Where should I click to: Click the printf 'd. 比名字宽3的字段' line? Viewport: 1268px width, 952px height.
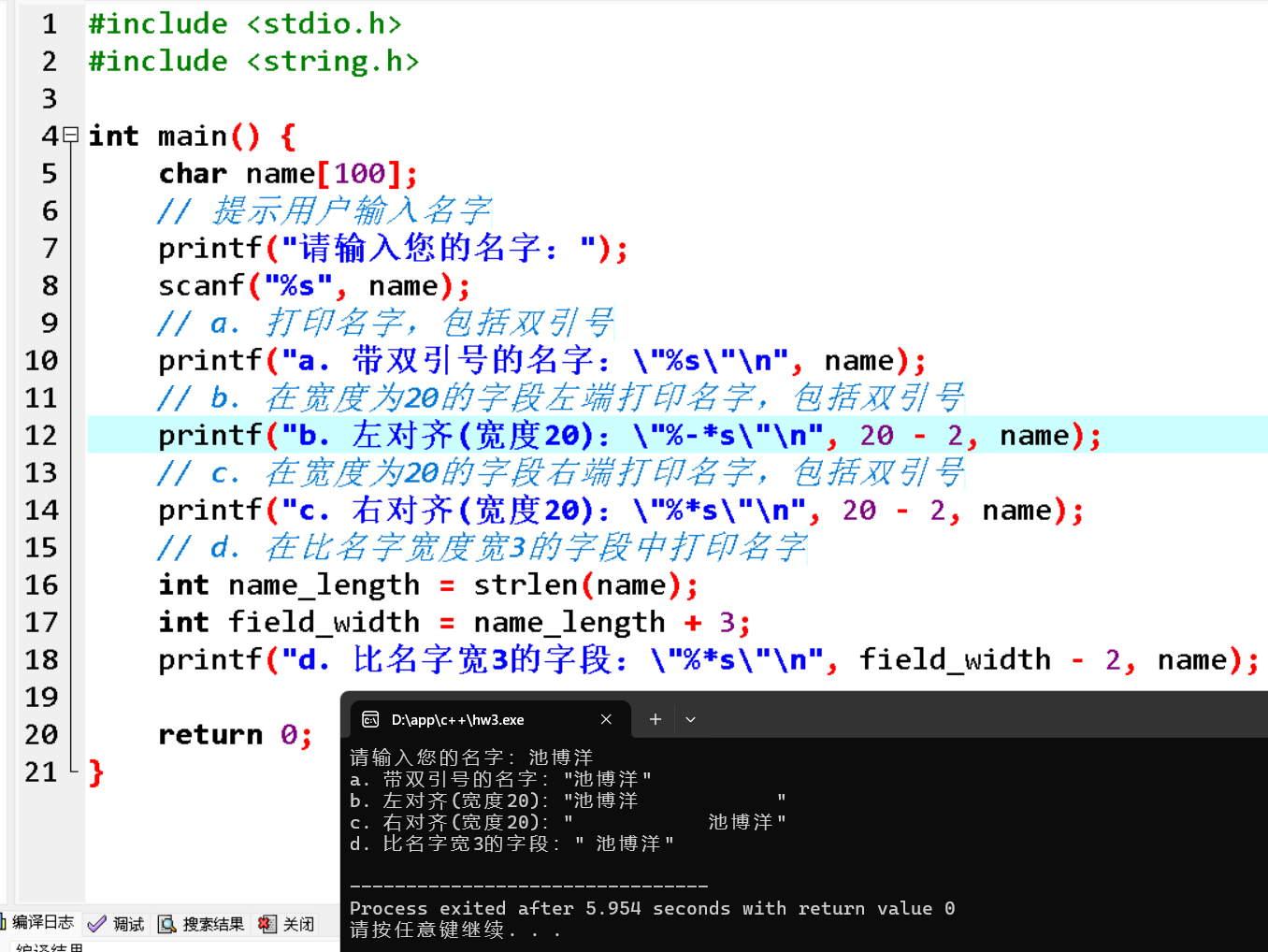[x=709, y=659]
